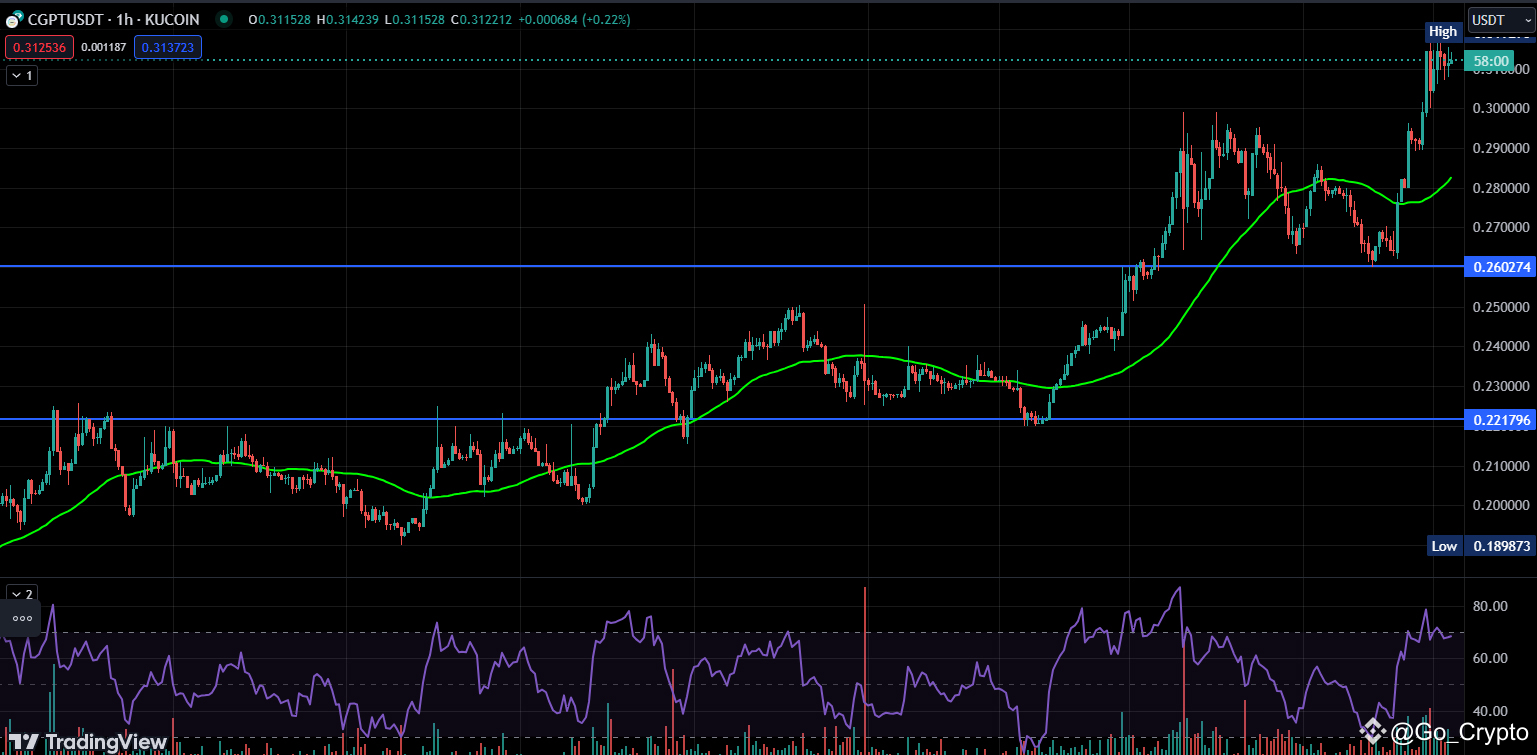The height and width of the screenshot is (755, 1537).
Task: Click the 0.189873 low price value
Action: click(x=1501, y=546)
